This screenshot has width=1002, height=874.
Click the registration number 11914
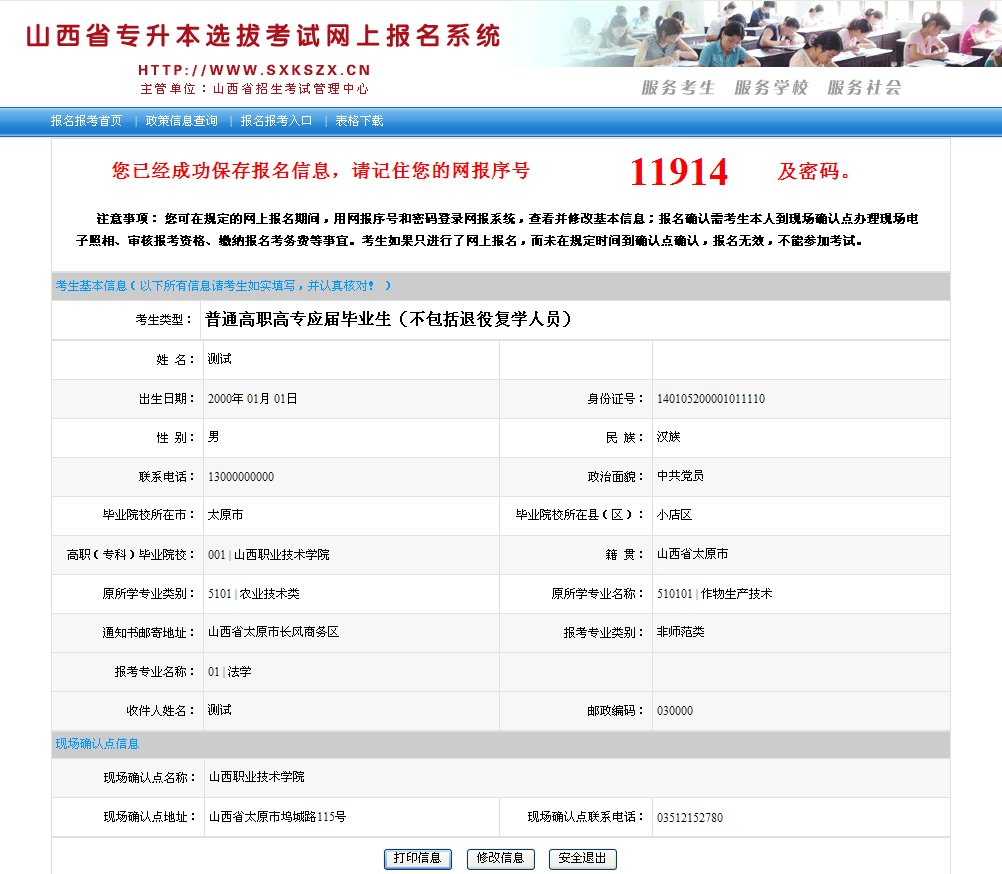point(679,172)
